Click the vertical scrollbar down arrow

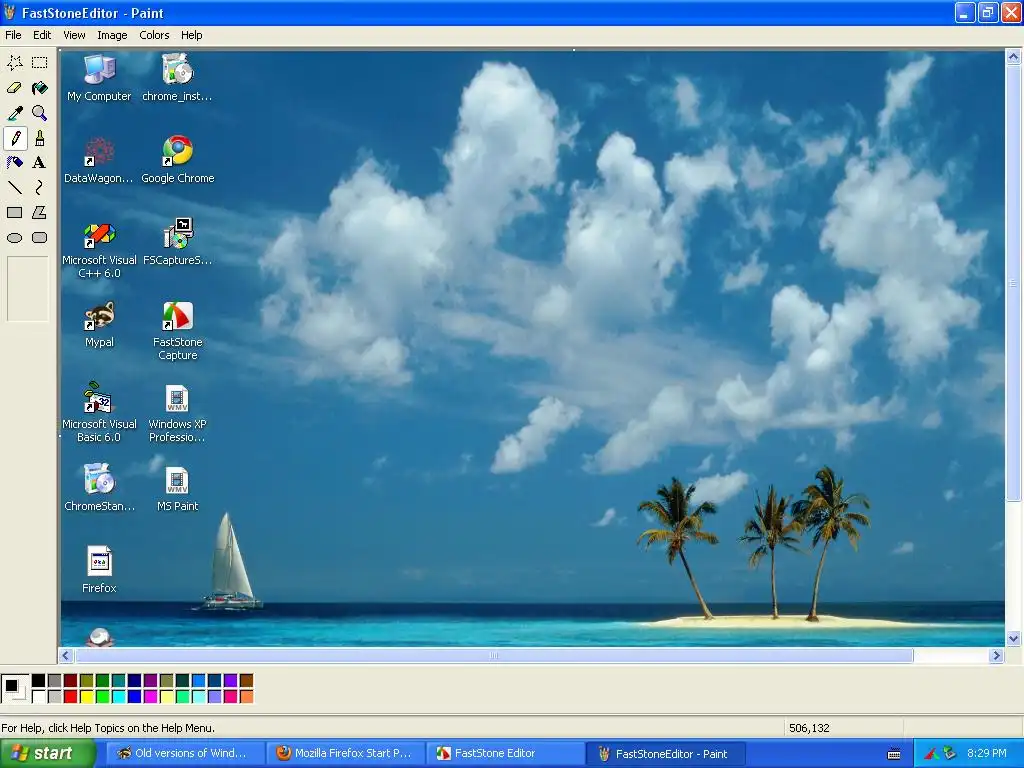[x=1013, y=639]
